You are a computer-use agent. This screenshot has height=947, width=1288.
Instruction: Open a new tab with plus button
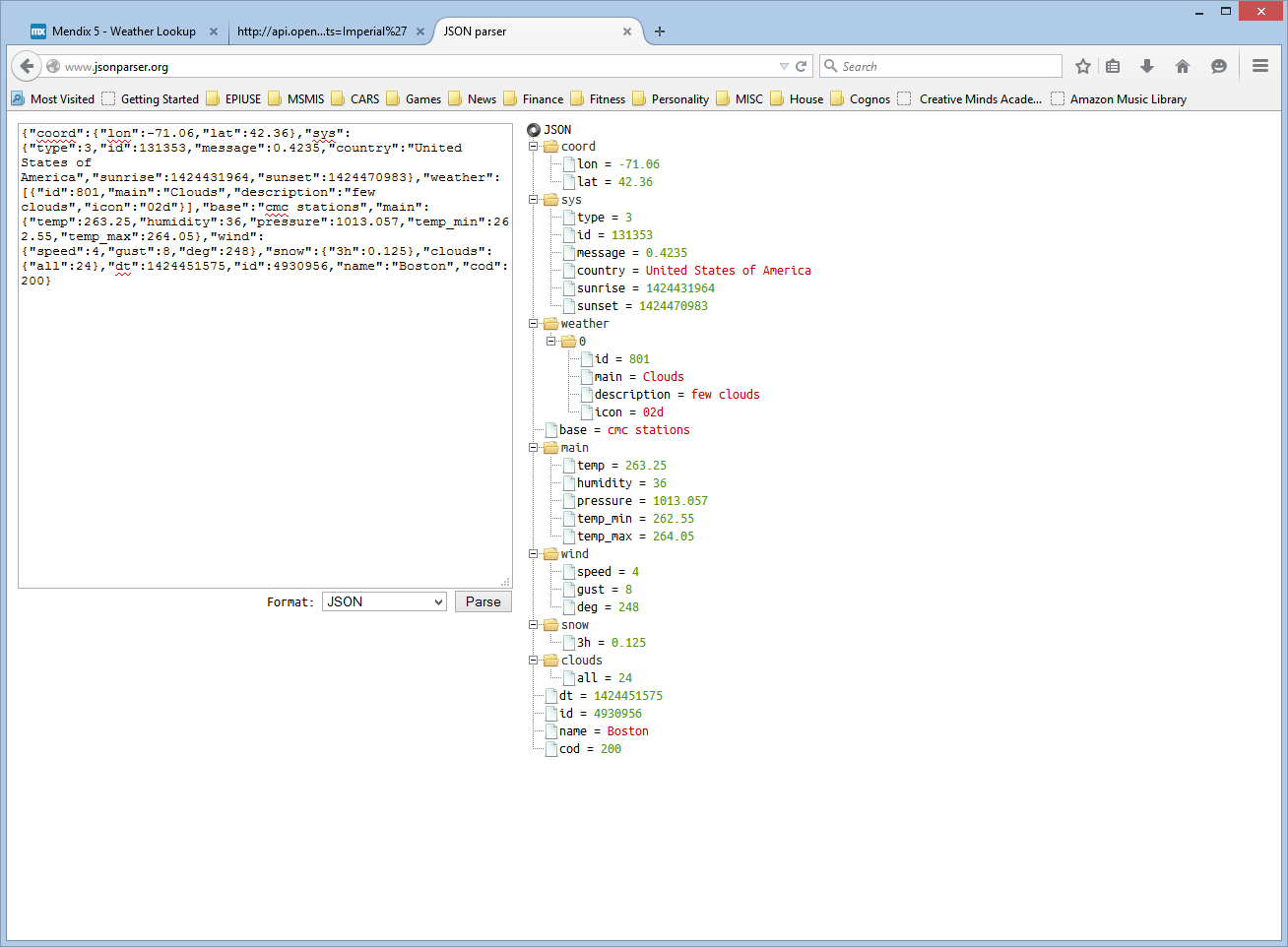coord(660,32)
